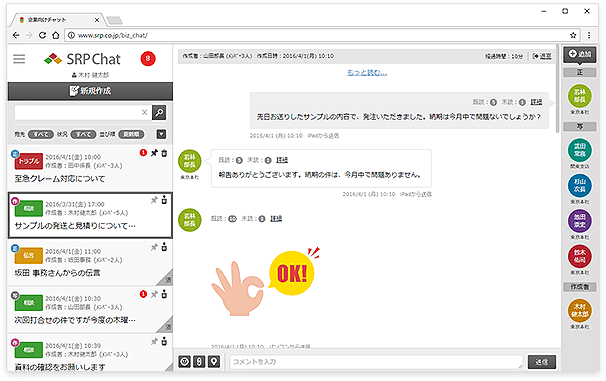Select the orange creator avatar under 作成者
The height and width of the screenshot is (381, 606).
[580, 310]
